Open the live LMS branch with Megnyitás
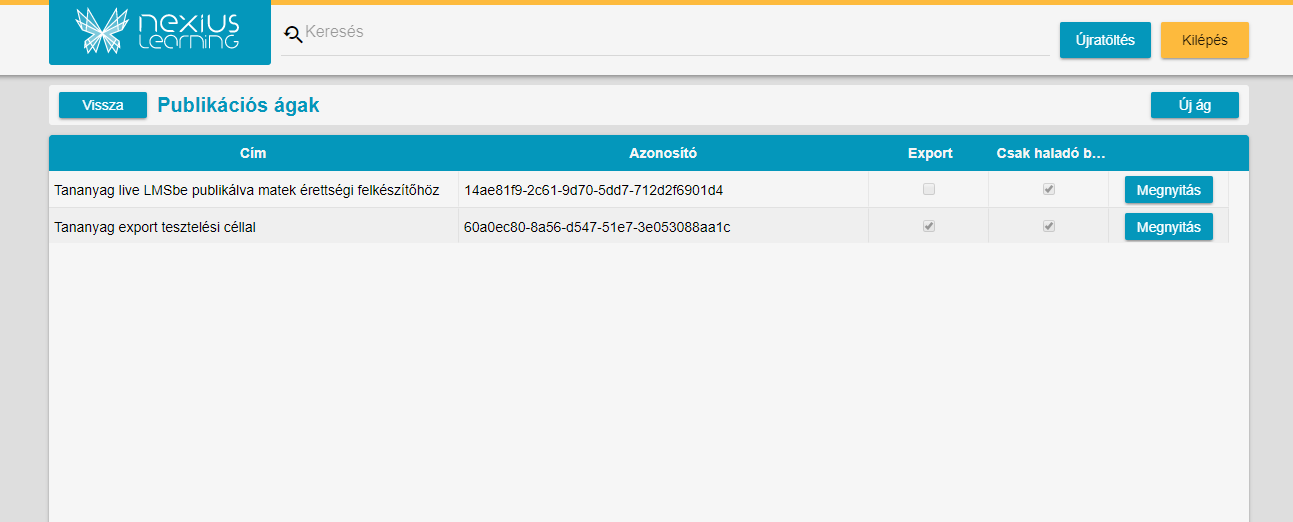The width and height of the screenshot is (1293, 522). [x=1168, y=190]
